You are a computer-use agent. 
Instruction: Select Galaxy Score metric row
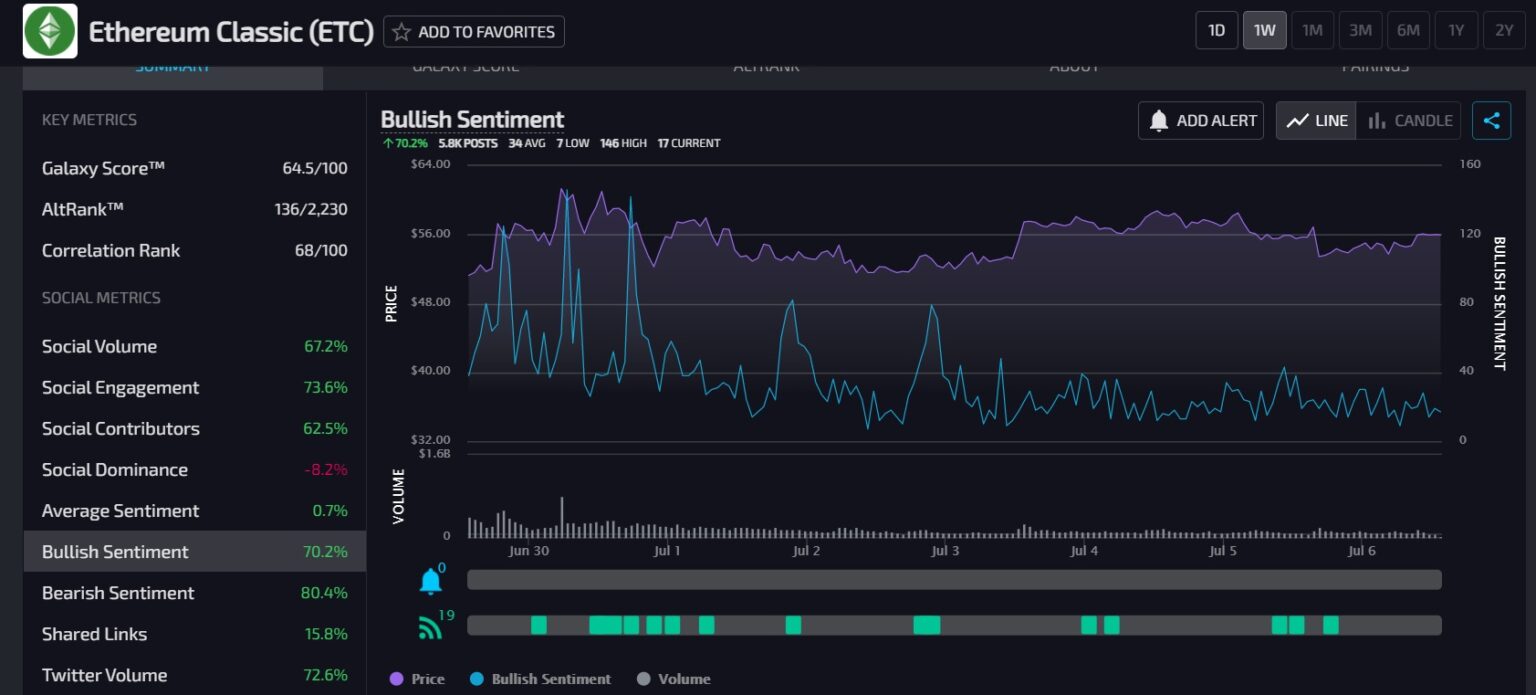[x=195, y=168]
